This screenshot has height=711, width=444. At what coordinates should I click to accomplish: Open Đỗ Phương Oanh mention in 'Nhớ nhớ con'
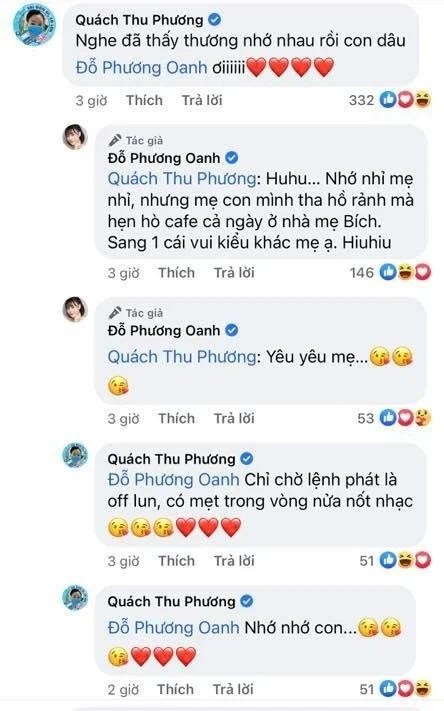[173, 628]
